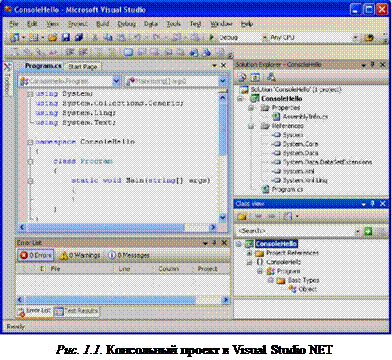The image size is (392, 360).
Task: Click the Error List horizontal scroll left arrow
Action: [x=20, y=300]
